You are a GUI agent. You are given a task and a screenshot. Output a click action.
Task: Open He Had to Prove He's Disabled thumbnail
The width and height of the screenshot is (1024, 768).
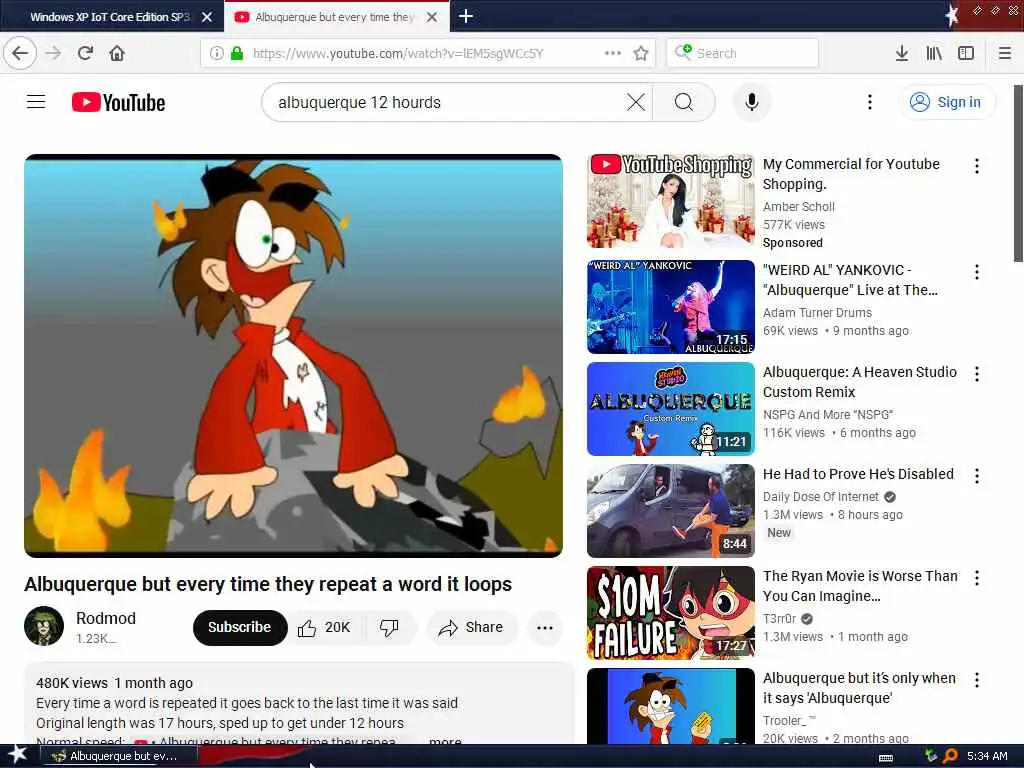(x=671, y=511)
